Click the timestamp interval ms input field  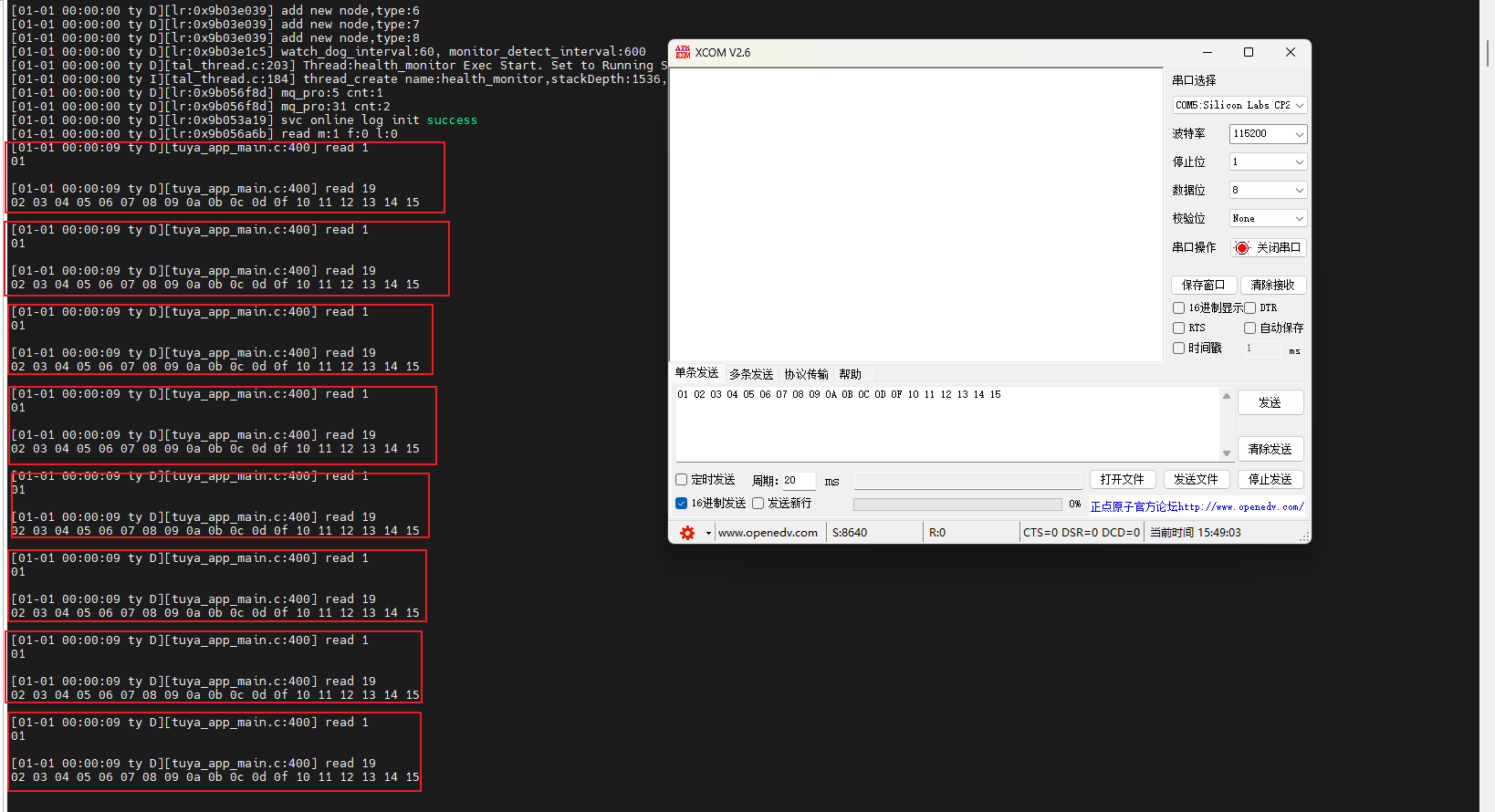[x=1263, y=349]
